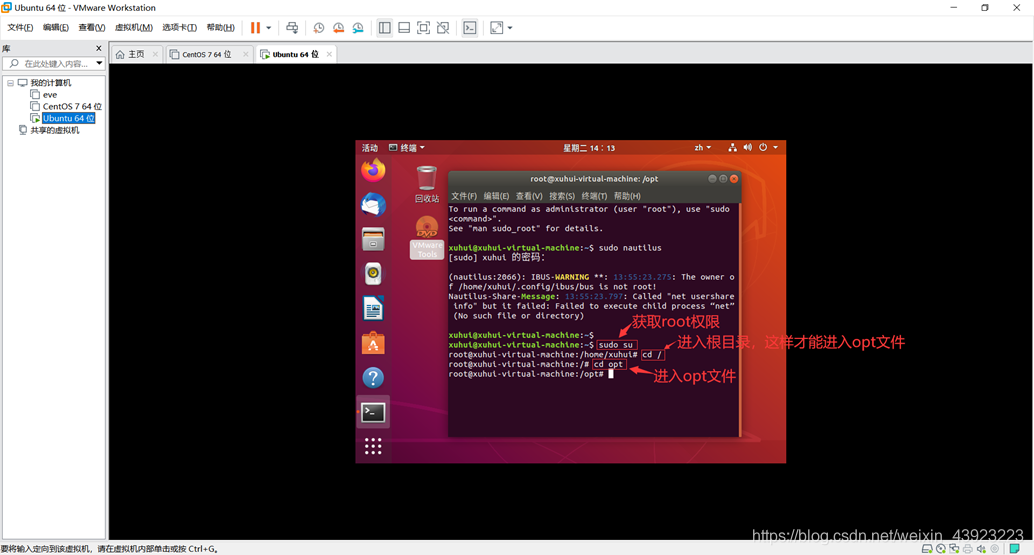Viewport: 1034px width, 555px height.
Task: Open the 文件(F) menu in VMware
Action: 20,28
